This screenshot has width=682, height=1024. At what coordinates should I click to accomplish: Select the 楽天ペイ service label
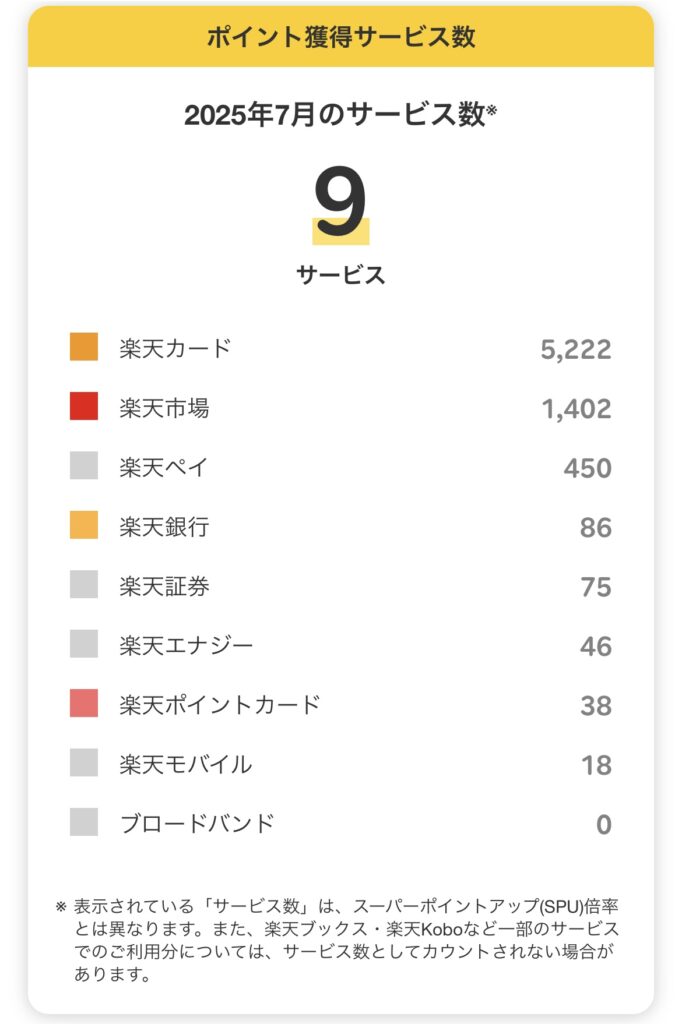(x=163, y=468)
